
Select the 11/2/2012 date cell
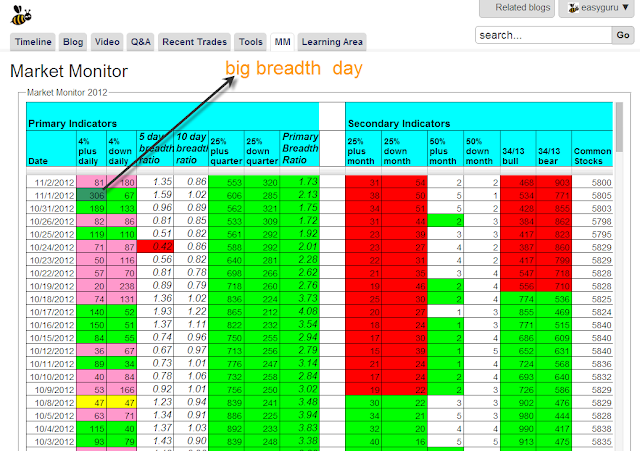[x=51, y=182]
